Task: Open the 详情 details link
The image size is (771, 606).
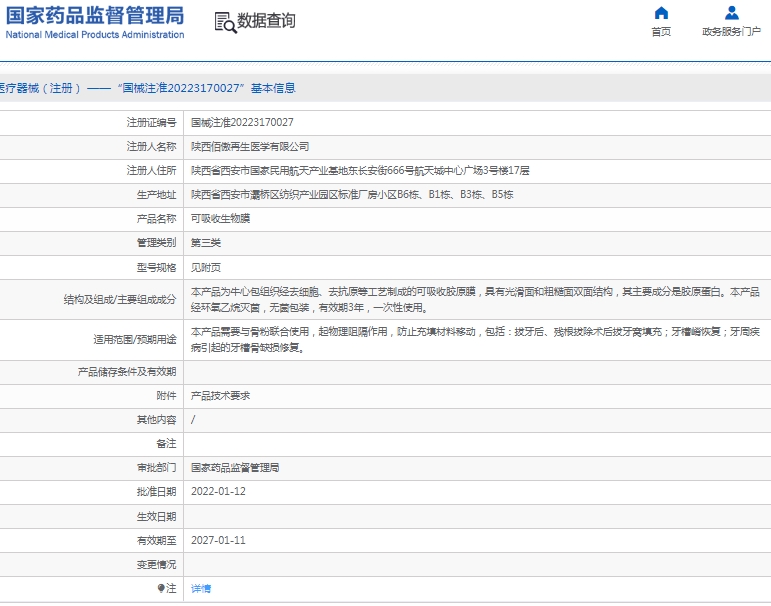Action: tap(201, 588)
